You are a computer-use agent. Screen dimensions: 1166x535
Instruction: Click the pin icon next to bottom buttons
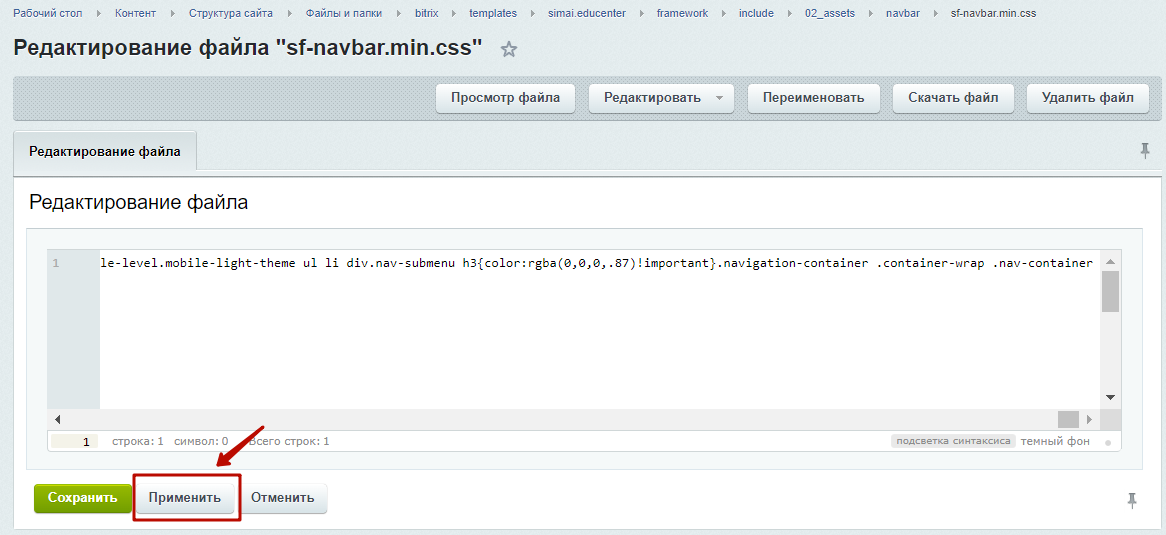(1132, 500)
